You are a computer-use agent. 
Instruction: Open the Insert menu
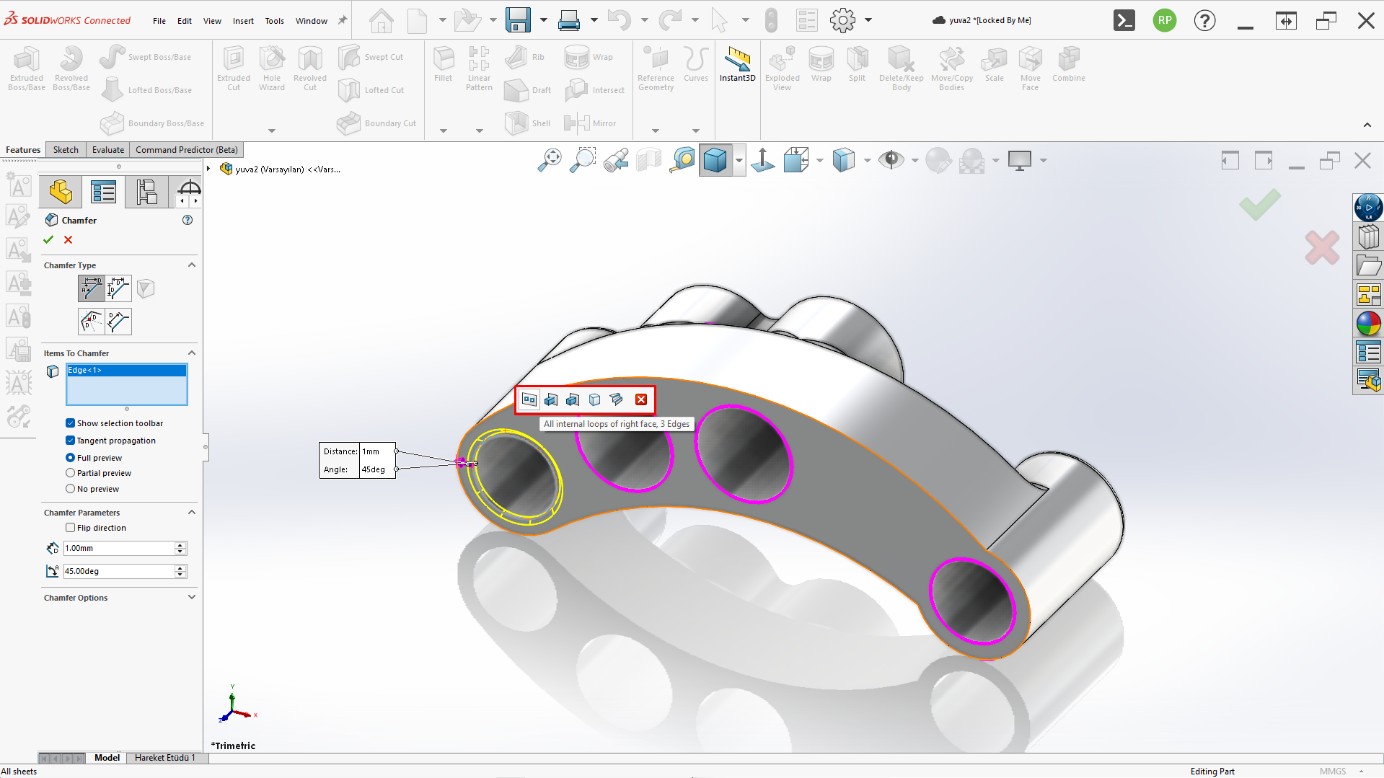tap(243, 21)
